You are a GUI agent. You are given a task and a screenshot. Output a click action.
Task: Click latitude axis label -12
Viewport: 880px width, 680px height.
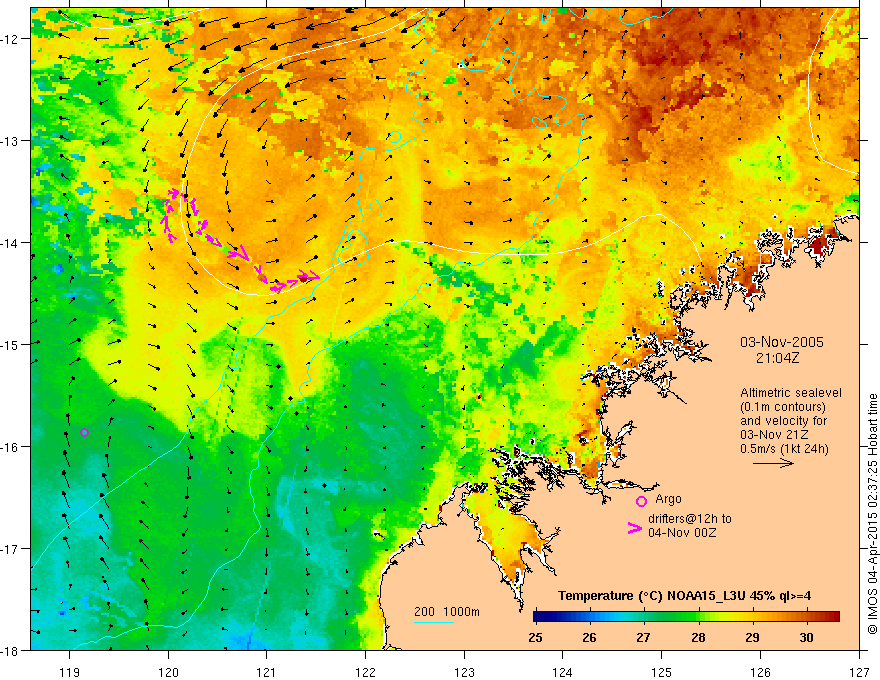click(x=10, y=39)
